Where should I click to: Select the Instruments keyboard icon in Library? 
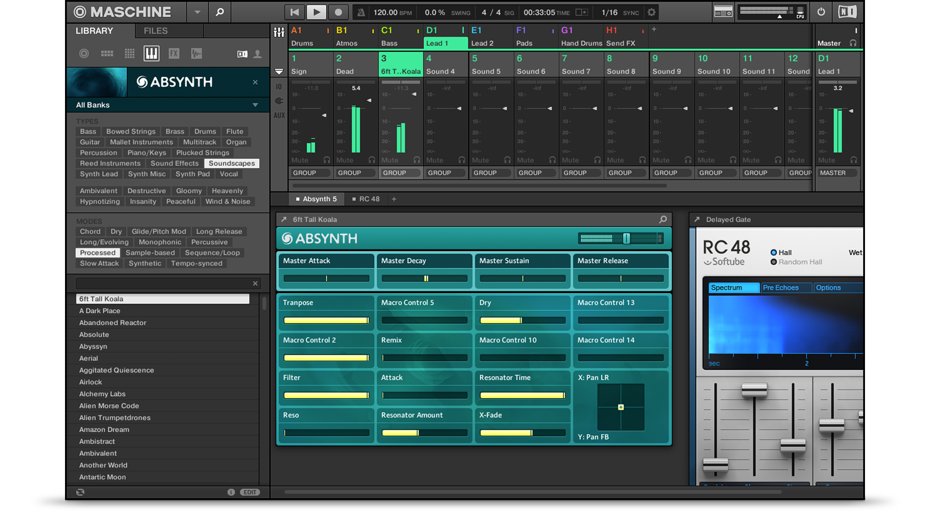pos(151,53)
